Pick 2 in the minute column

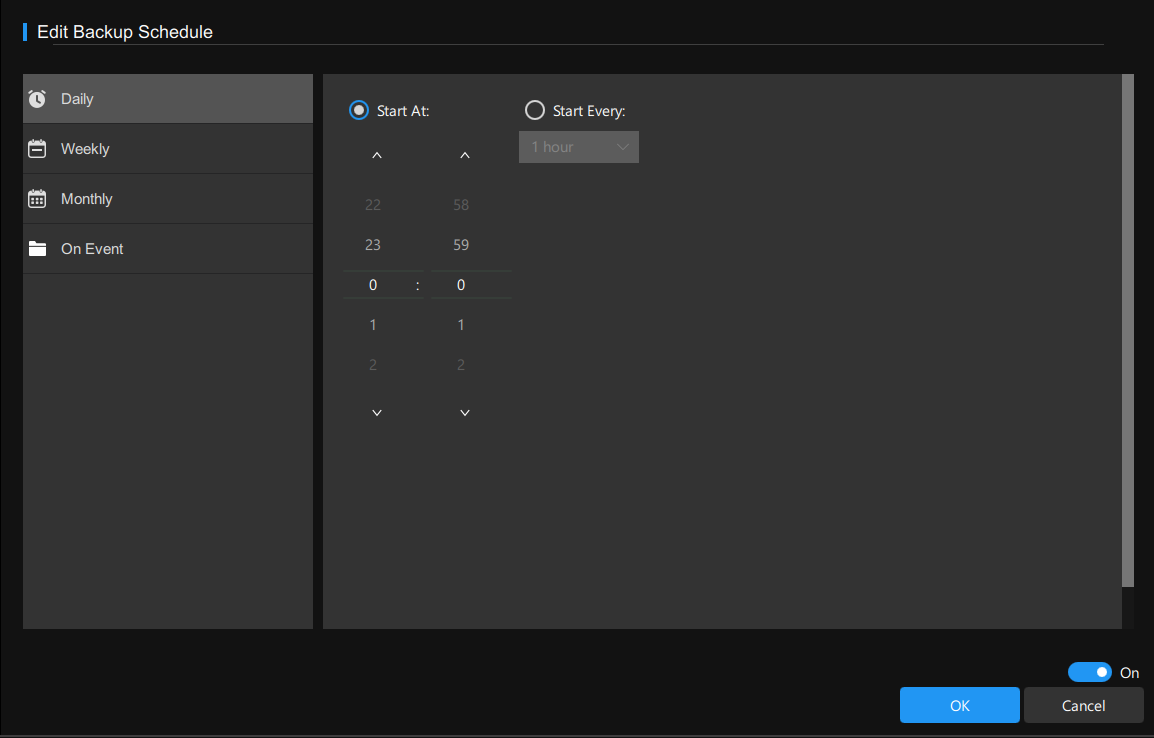tap(461, 364)
